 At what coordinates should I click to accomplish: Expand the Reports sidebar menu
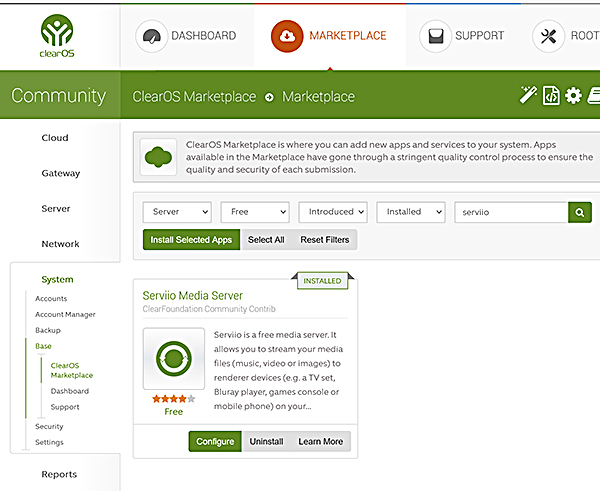(x=59, y=474)
